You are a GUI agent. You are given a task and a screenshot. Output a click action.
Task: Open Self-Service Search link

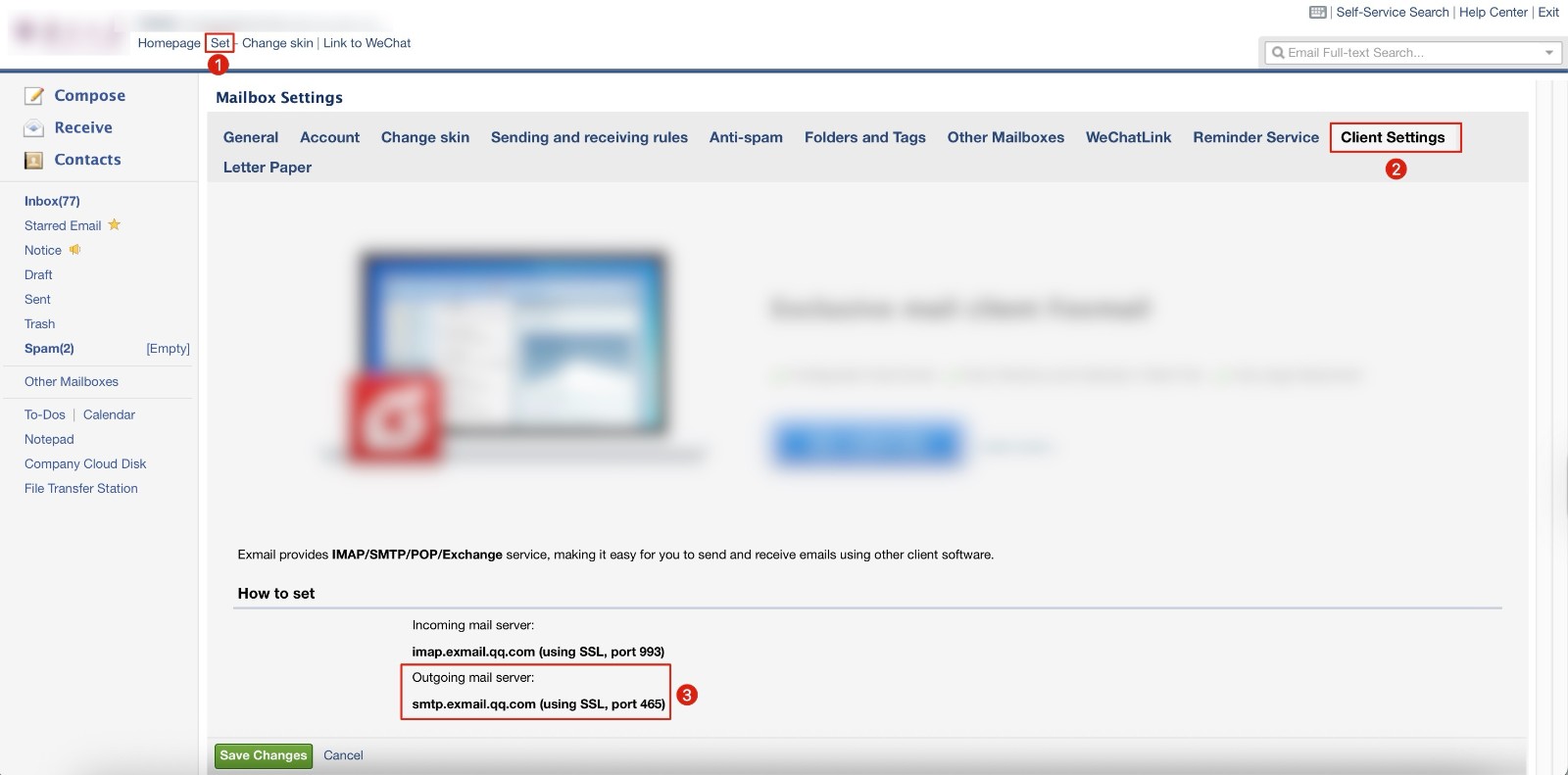[1392, 13]
